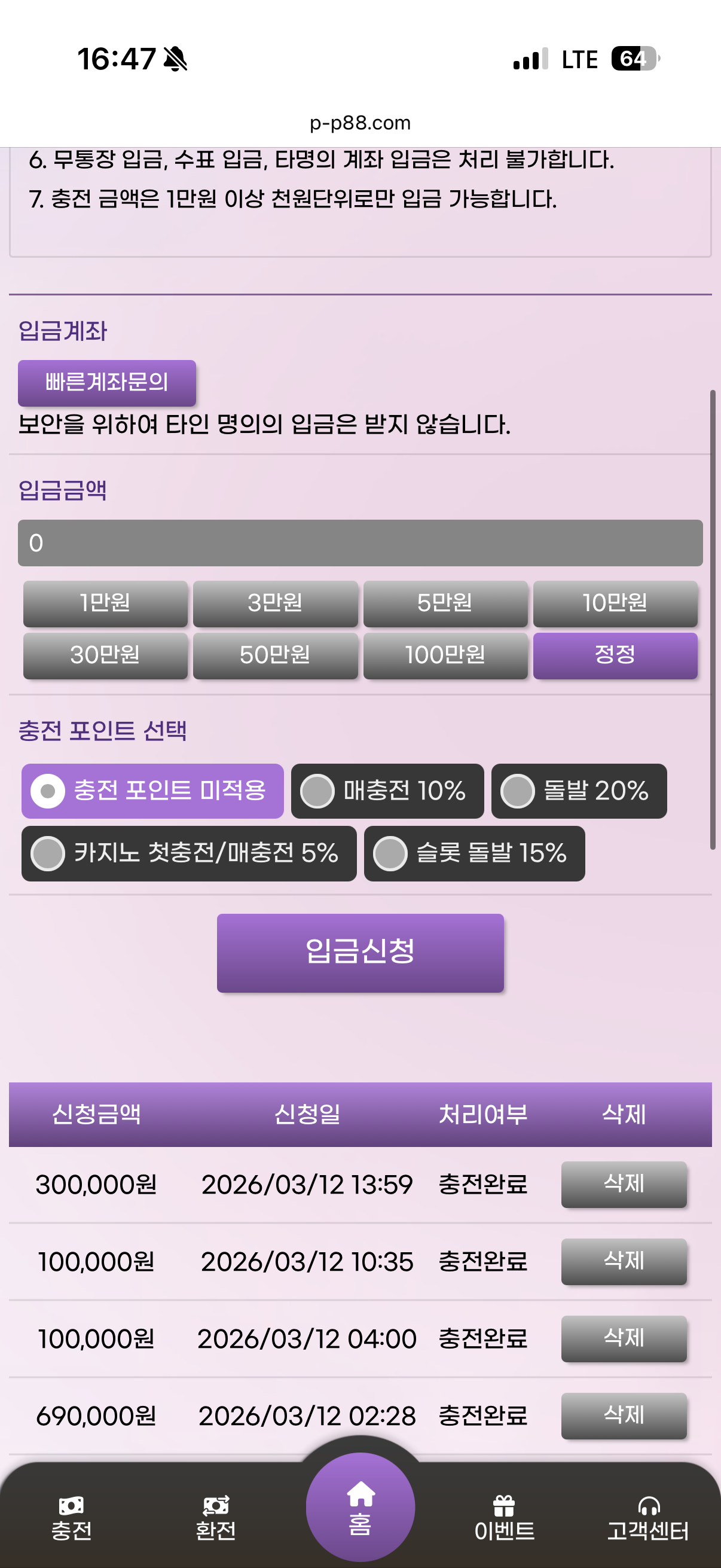Screen dimensions: 721x1568
Task: Select the 매충전 10% radio option
Action: pyautogui.click(x=317, y=791)
